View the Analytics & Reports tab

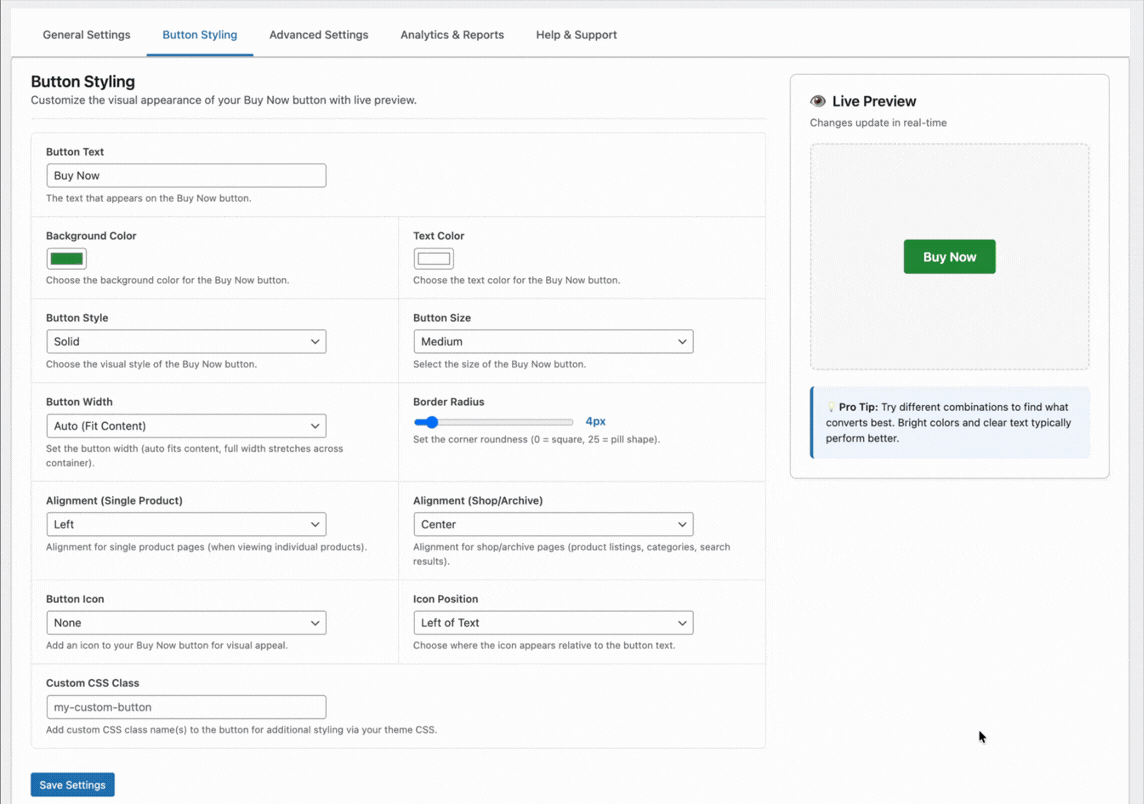(x=451, y=34)
